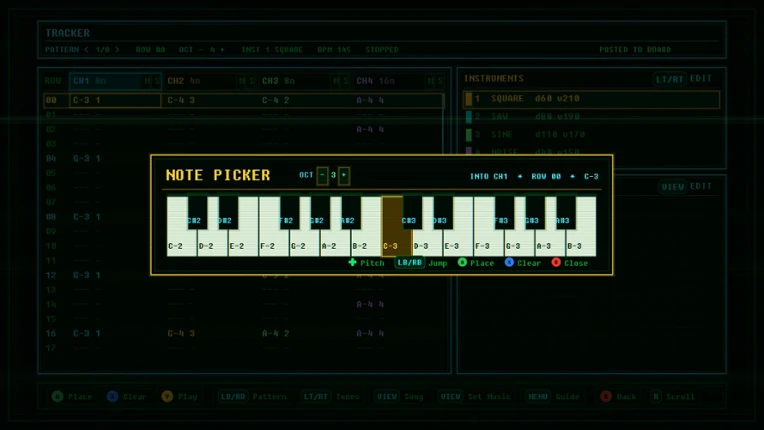The height and width of the screenshot is (430, 764).
Task: Decrease octave with the minus button
Action: (322, 175)
